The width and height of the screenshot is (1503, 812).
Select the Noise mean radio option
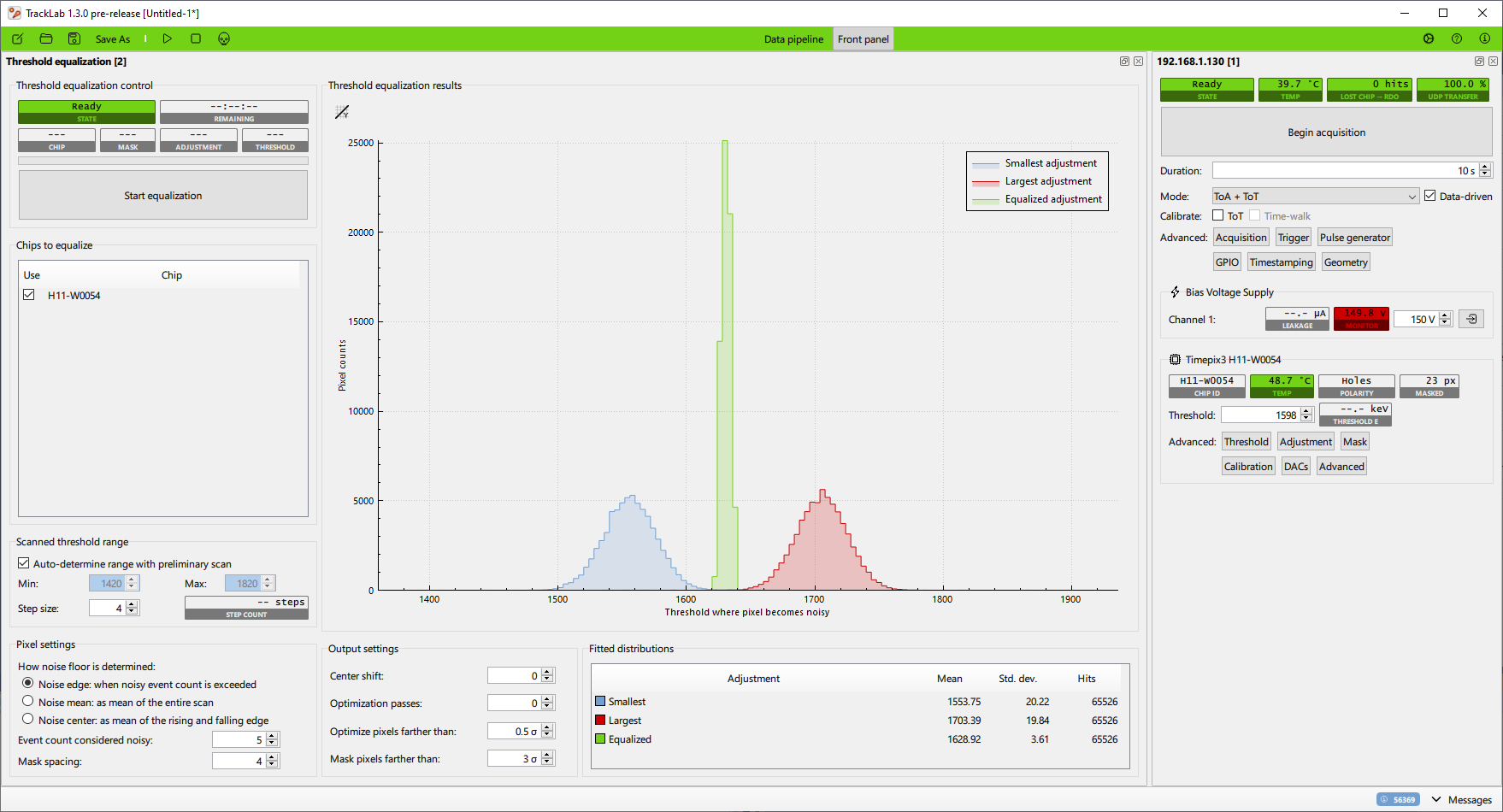(x=28, y=702)
